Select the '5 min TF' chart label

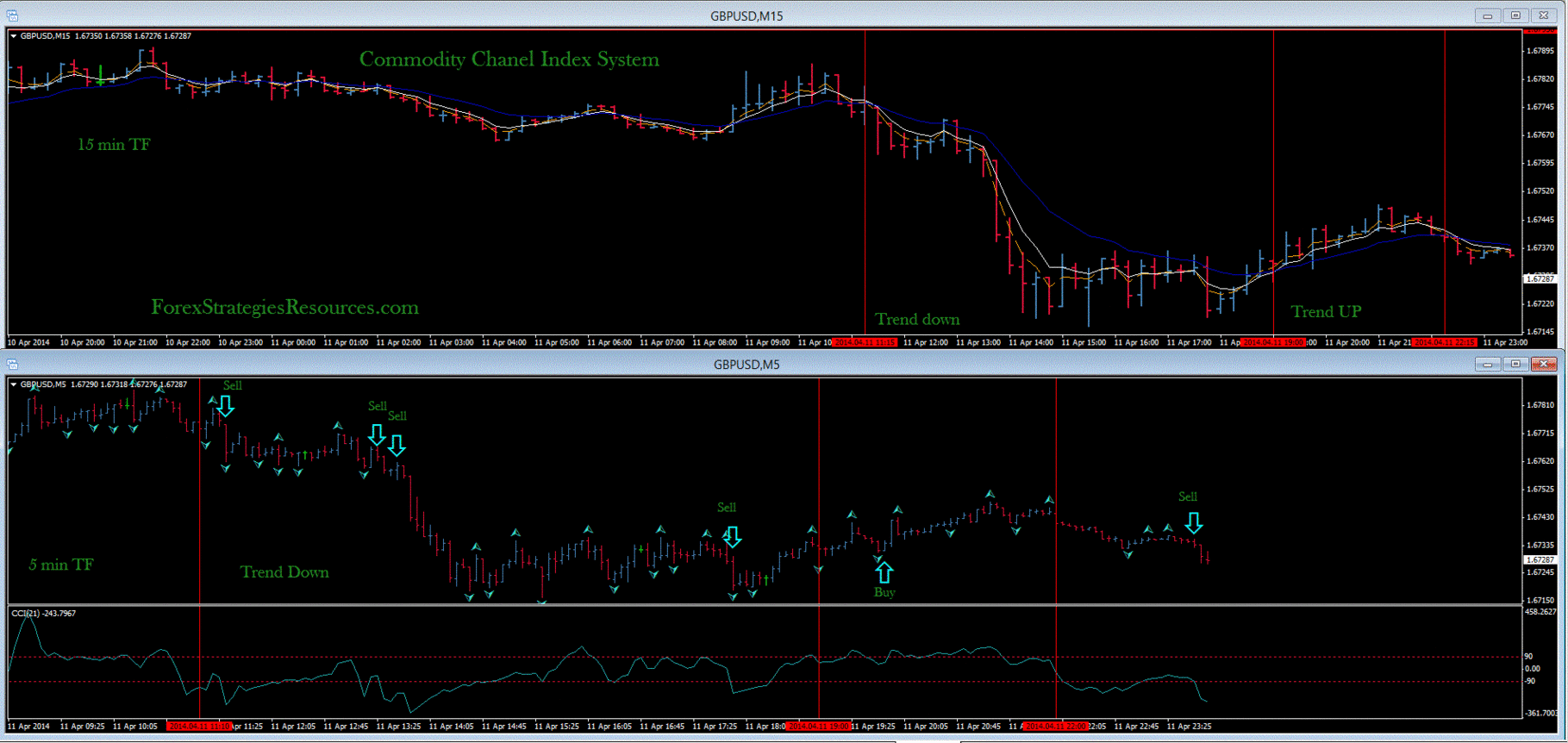pyautogui.click(x=61, y=565)
